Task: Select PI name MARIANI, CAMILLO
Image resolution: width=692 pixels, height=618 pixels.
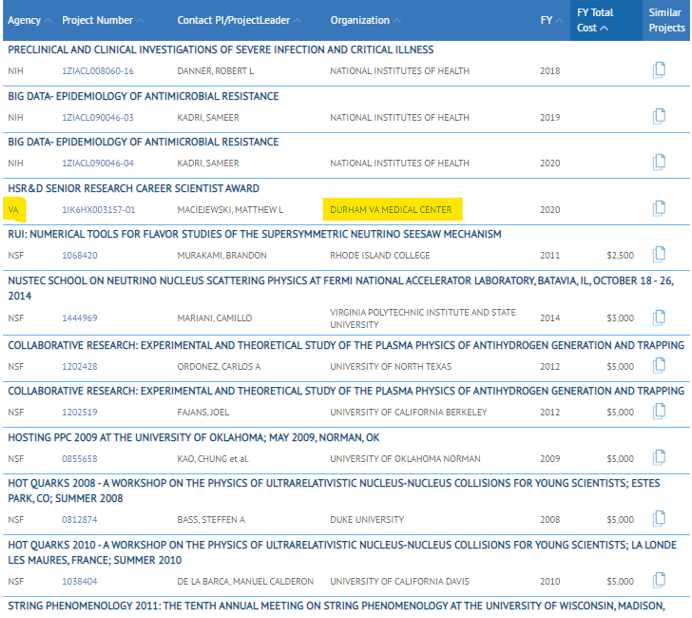Action: pyautogui.click(x=214, y=318)
